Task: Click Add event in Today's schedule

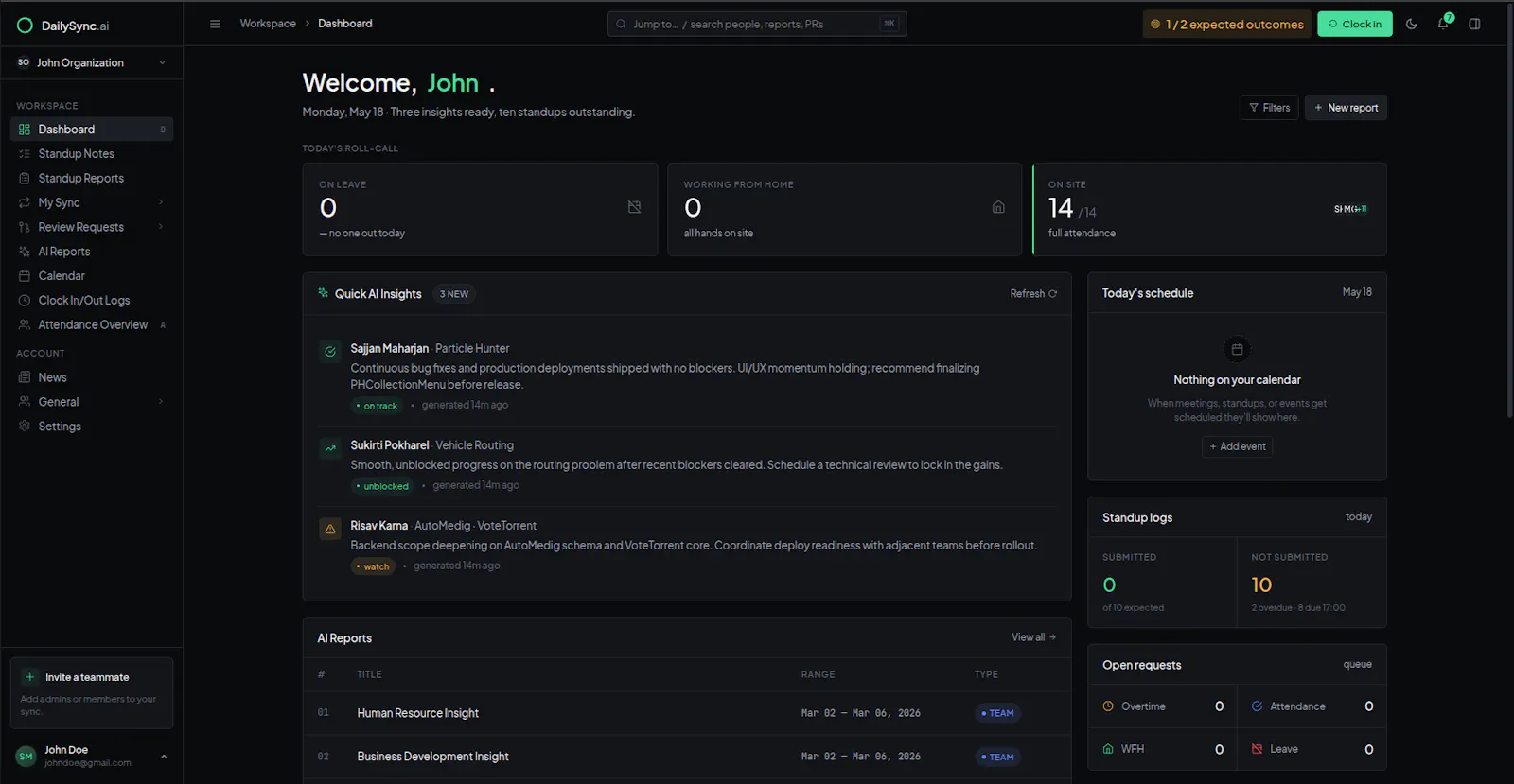Action: pos(1237,446)
